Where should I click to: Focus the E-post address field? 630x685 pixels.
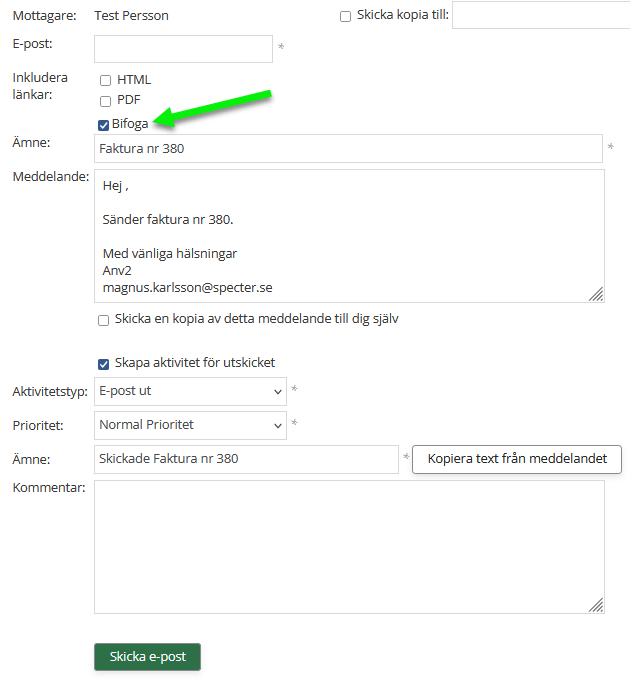click(183, 49)
